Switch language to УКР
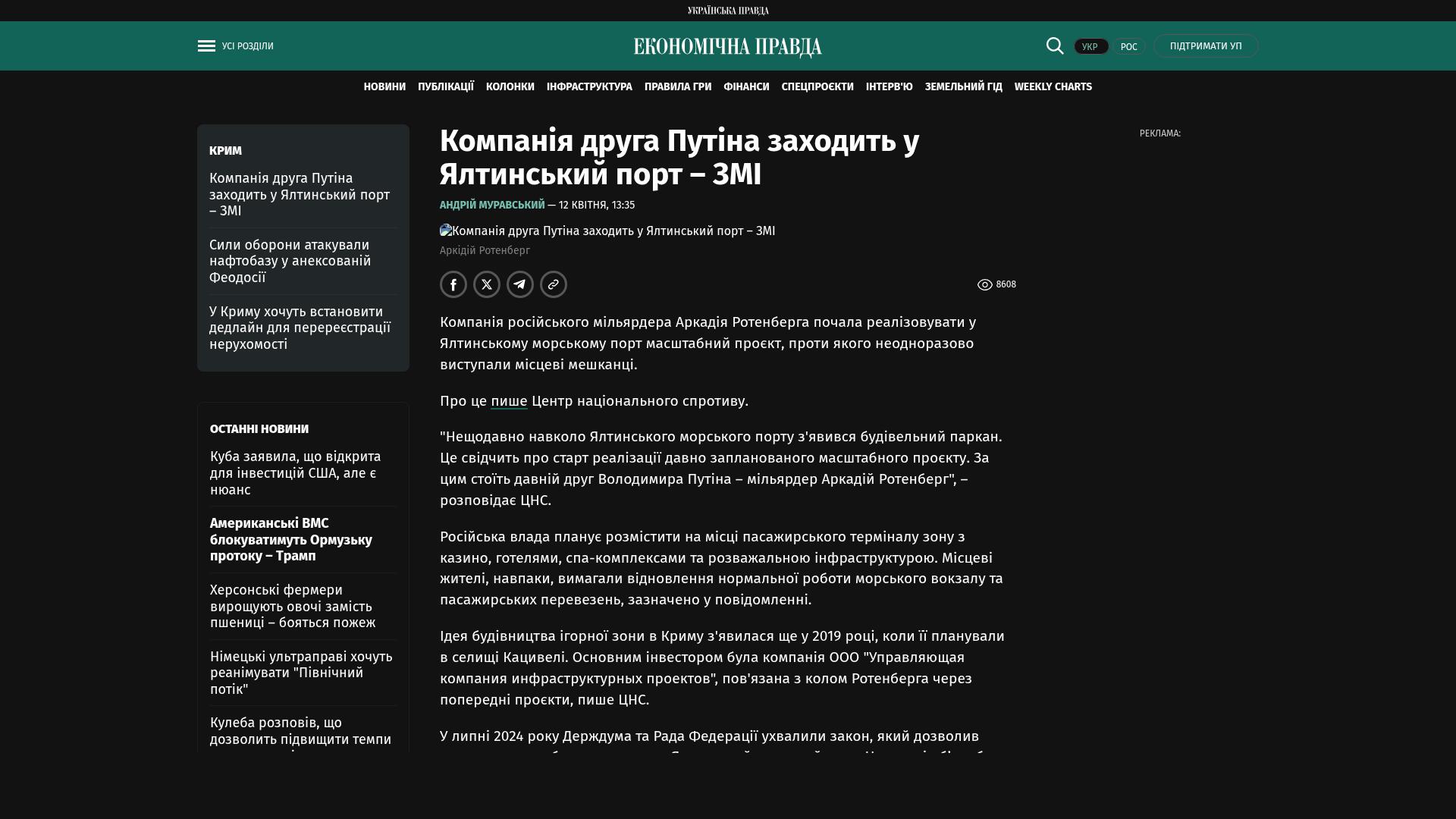The width and height of the screenshot is (1456, 819). 1090,47
